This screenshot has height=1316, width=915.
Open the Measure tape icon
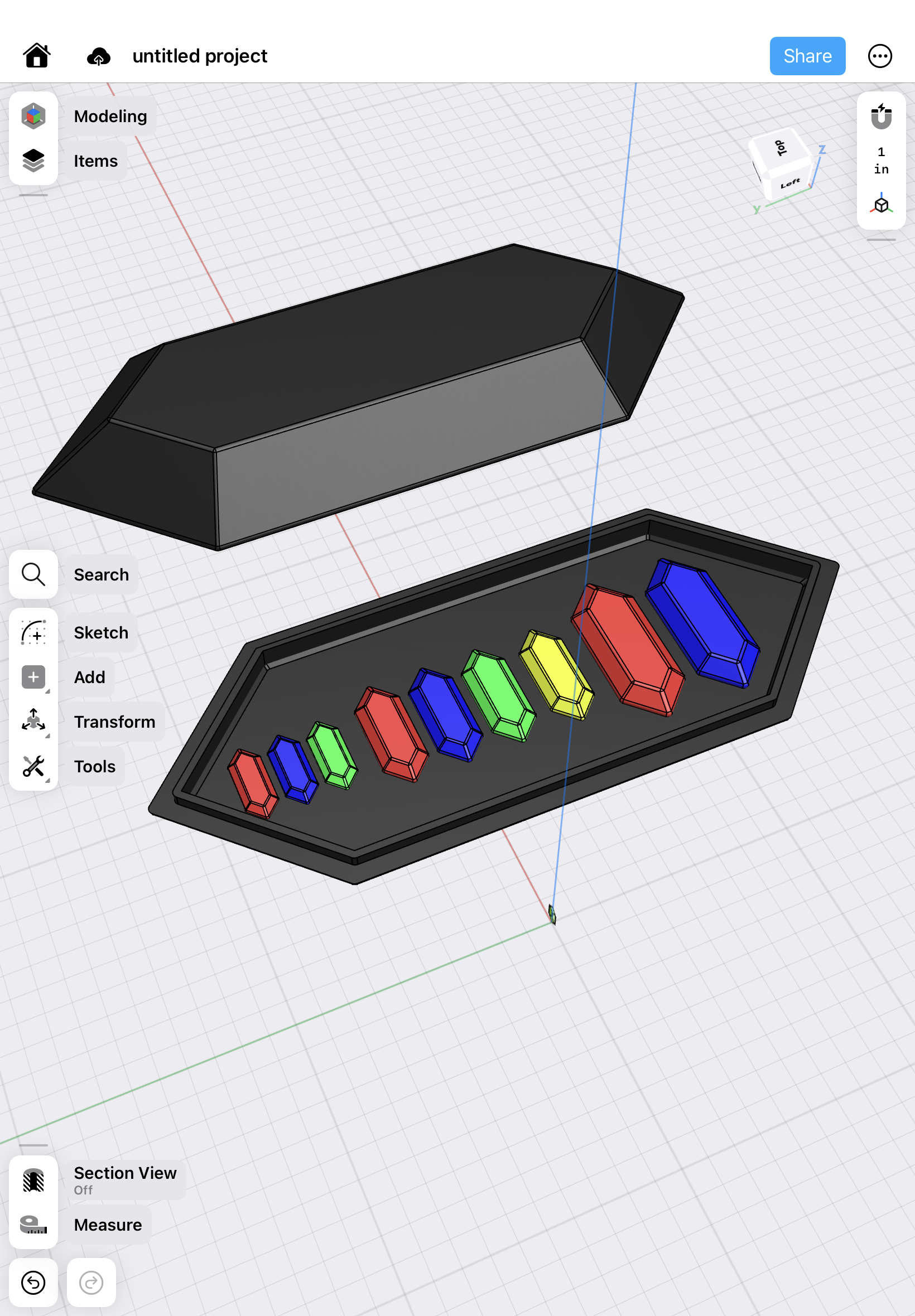pos(33,1225)
